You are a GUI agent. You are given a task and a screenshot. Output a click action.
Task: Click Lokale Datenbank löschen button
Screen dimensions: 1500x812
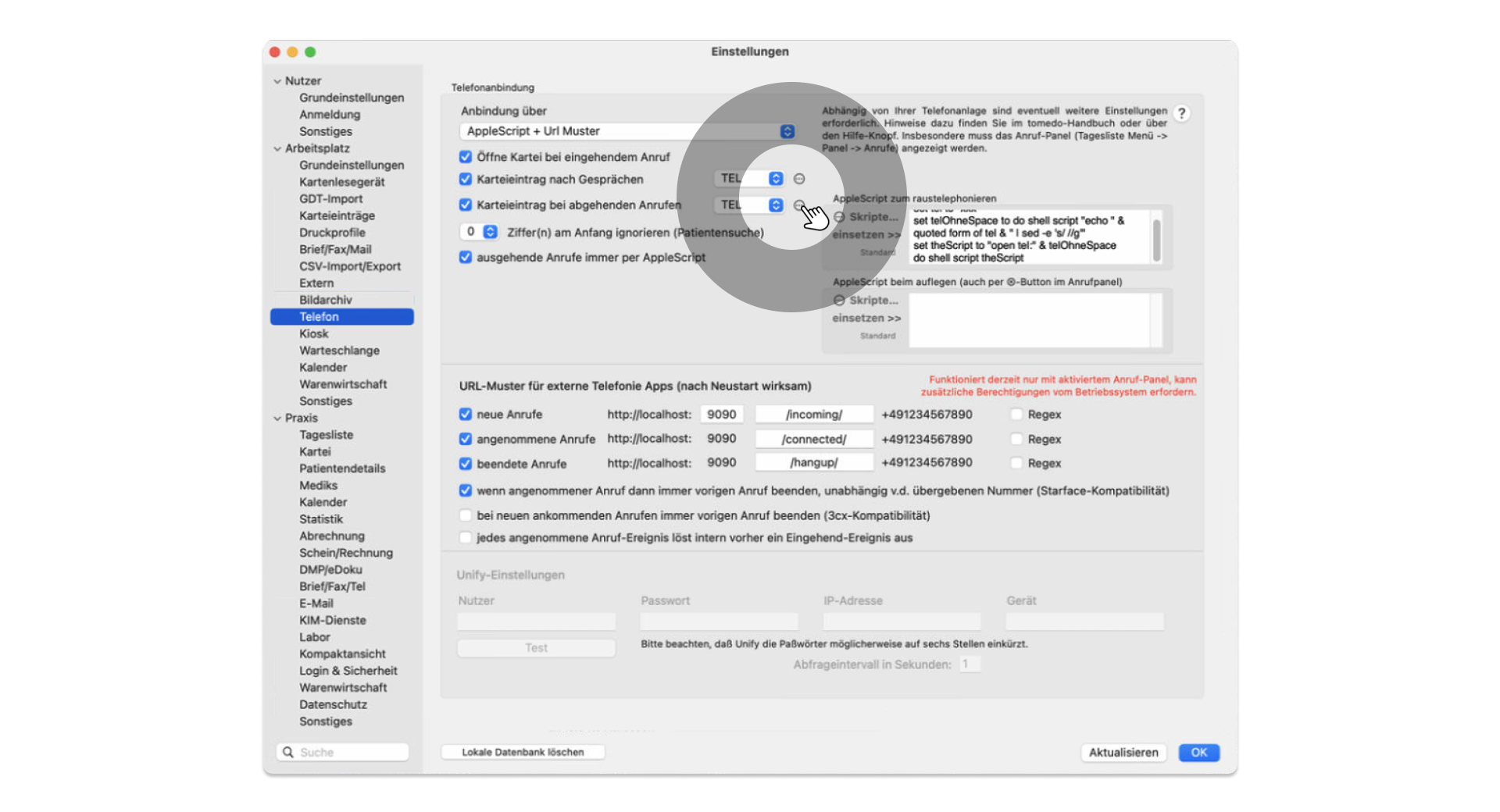click(523, 752)
